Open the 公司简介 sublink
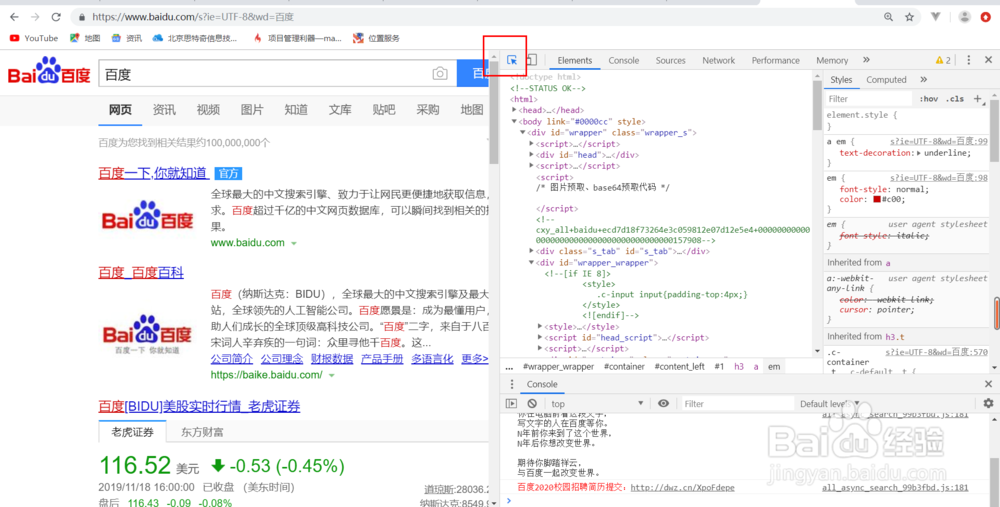This screenshot has height=507, width=1000. click(232, 359)
